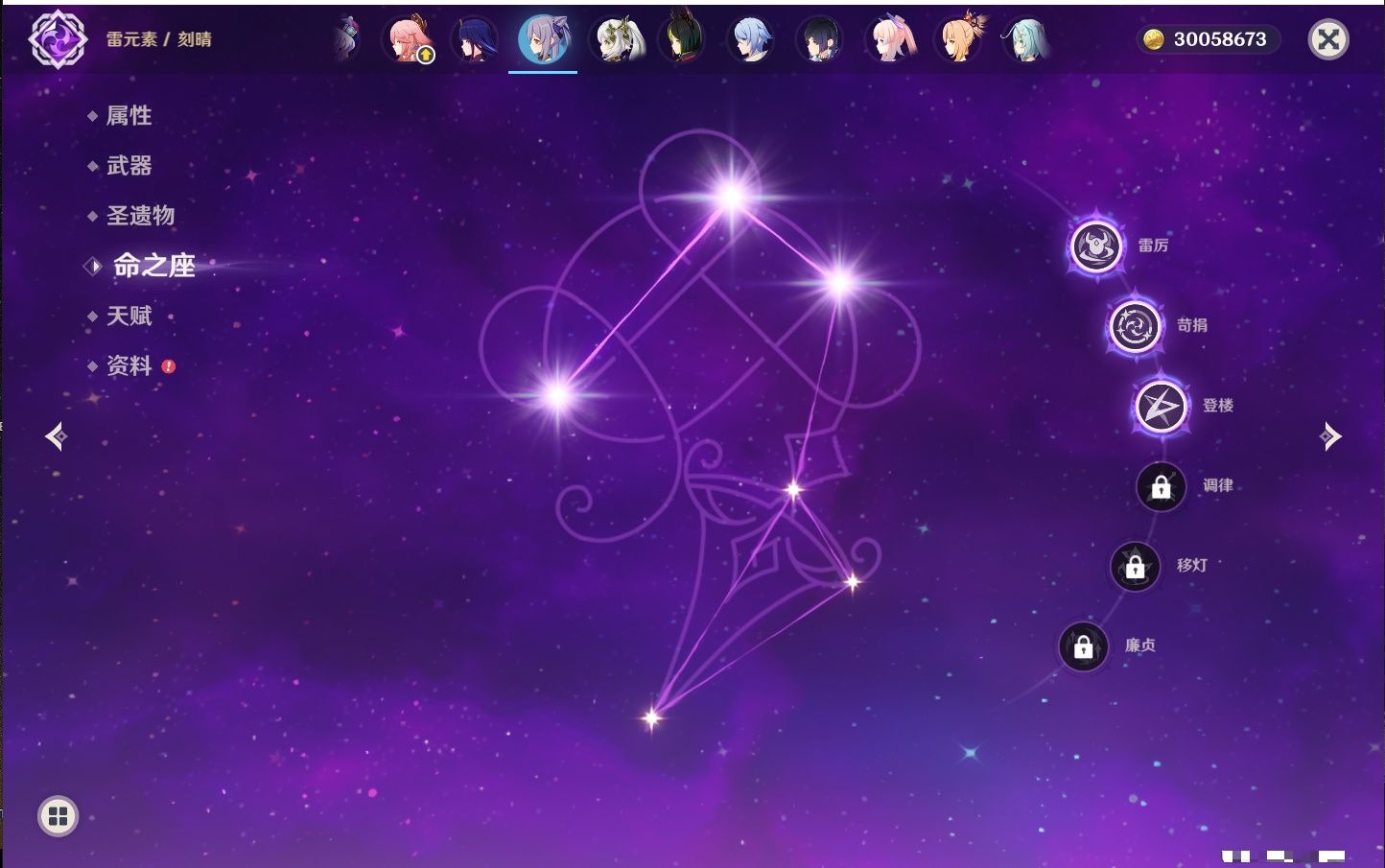Click the locked 廉贞 constellation node
The width and height of the screenshot is (1385, 868).
(x=1084, y=646)
